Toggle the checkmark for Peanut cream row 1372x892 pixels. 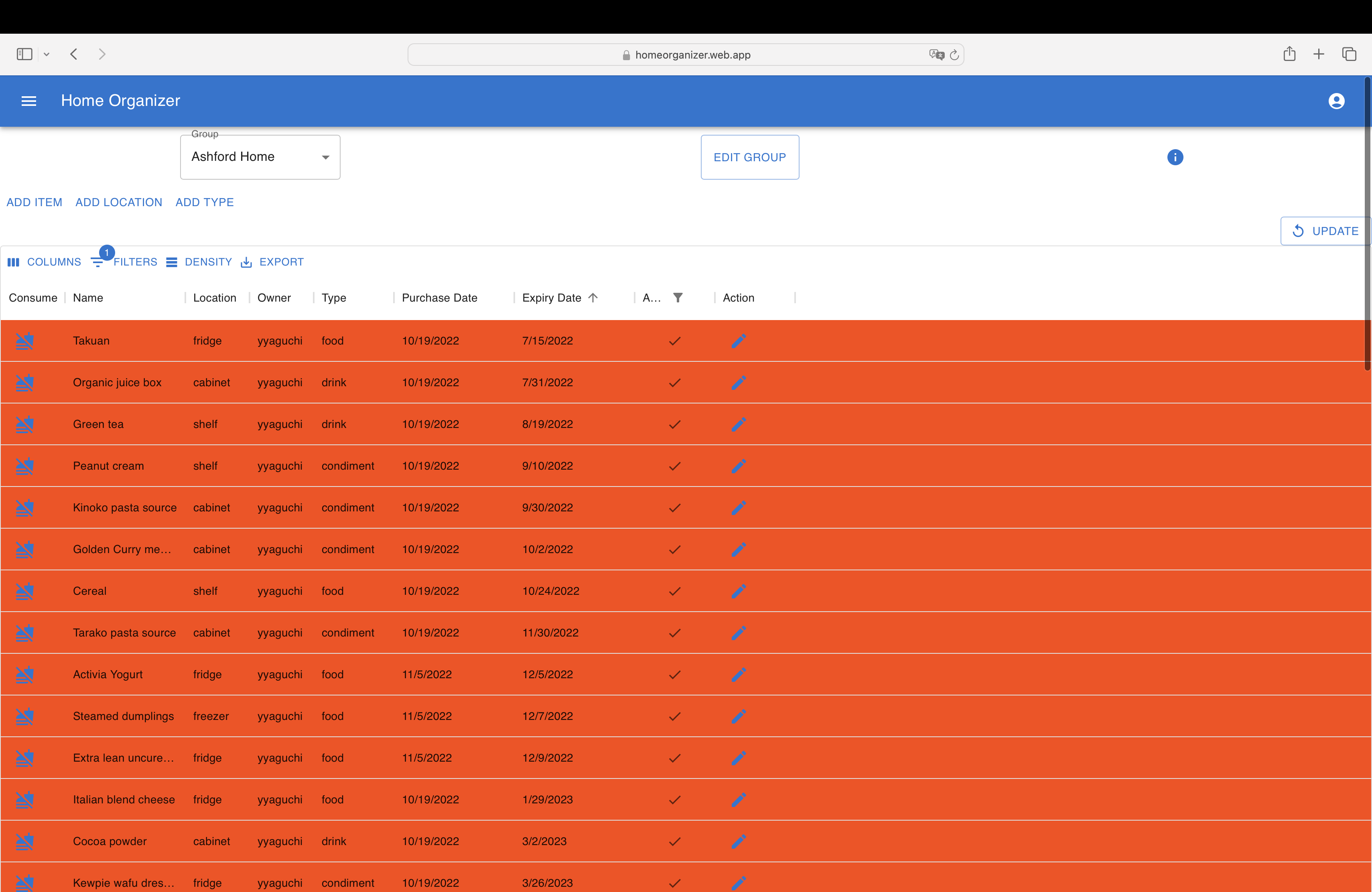tap(674, 466)
